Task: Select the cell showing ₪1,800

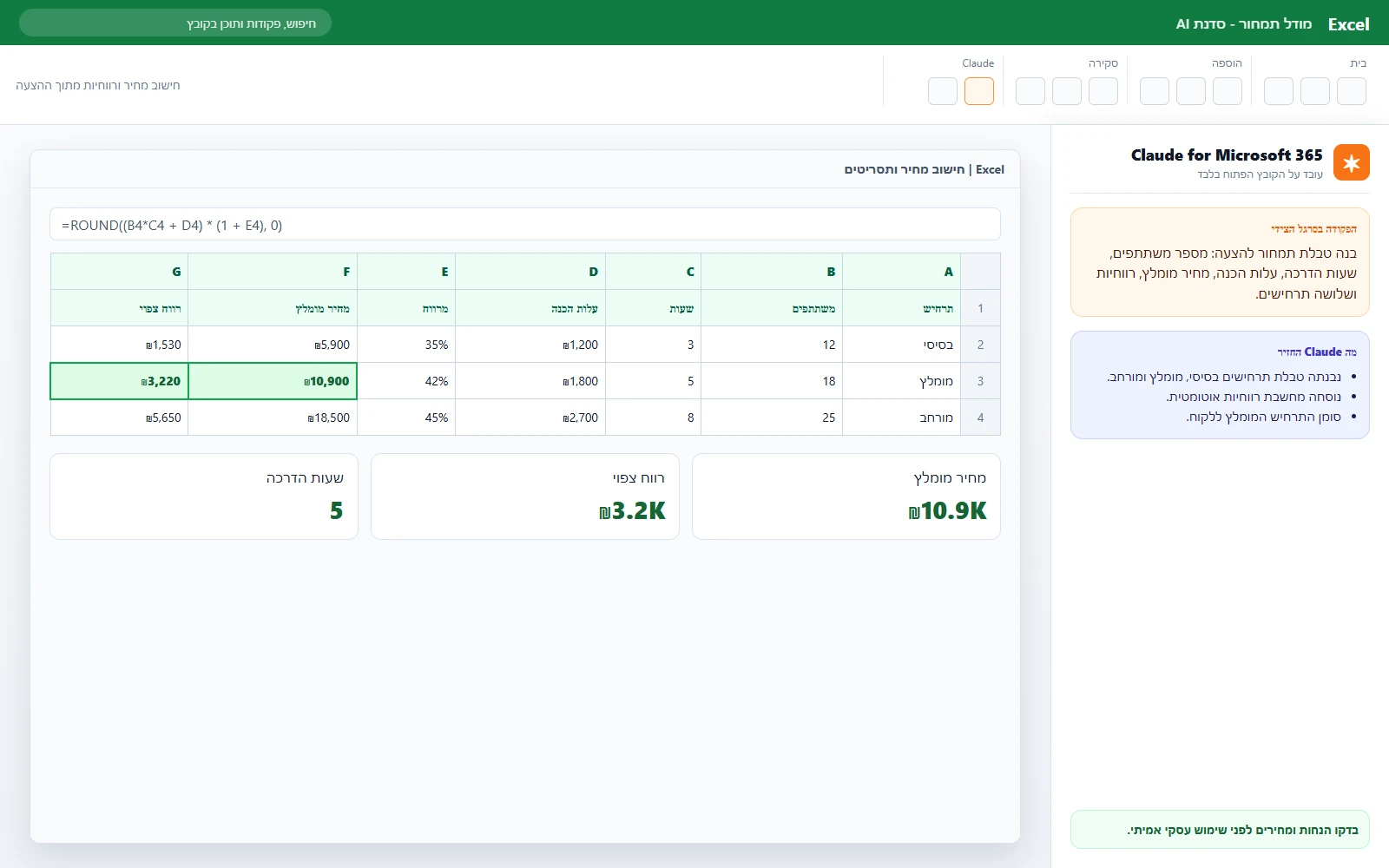Action: [x=530, y=381]
